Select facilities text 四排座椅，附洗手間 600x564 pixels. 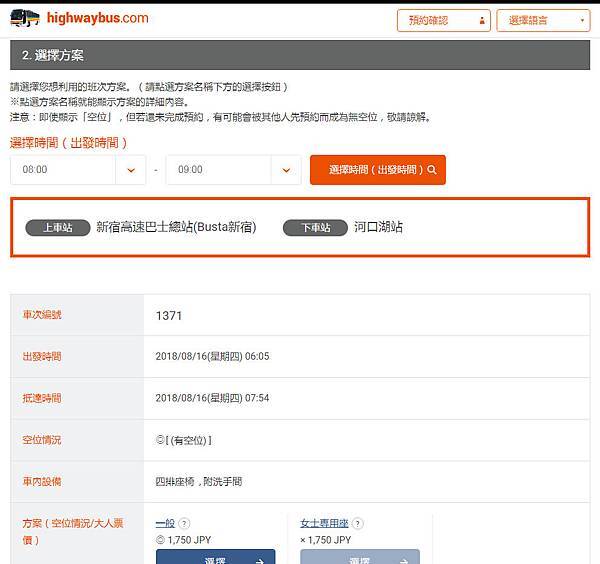(x=199, y=482)
